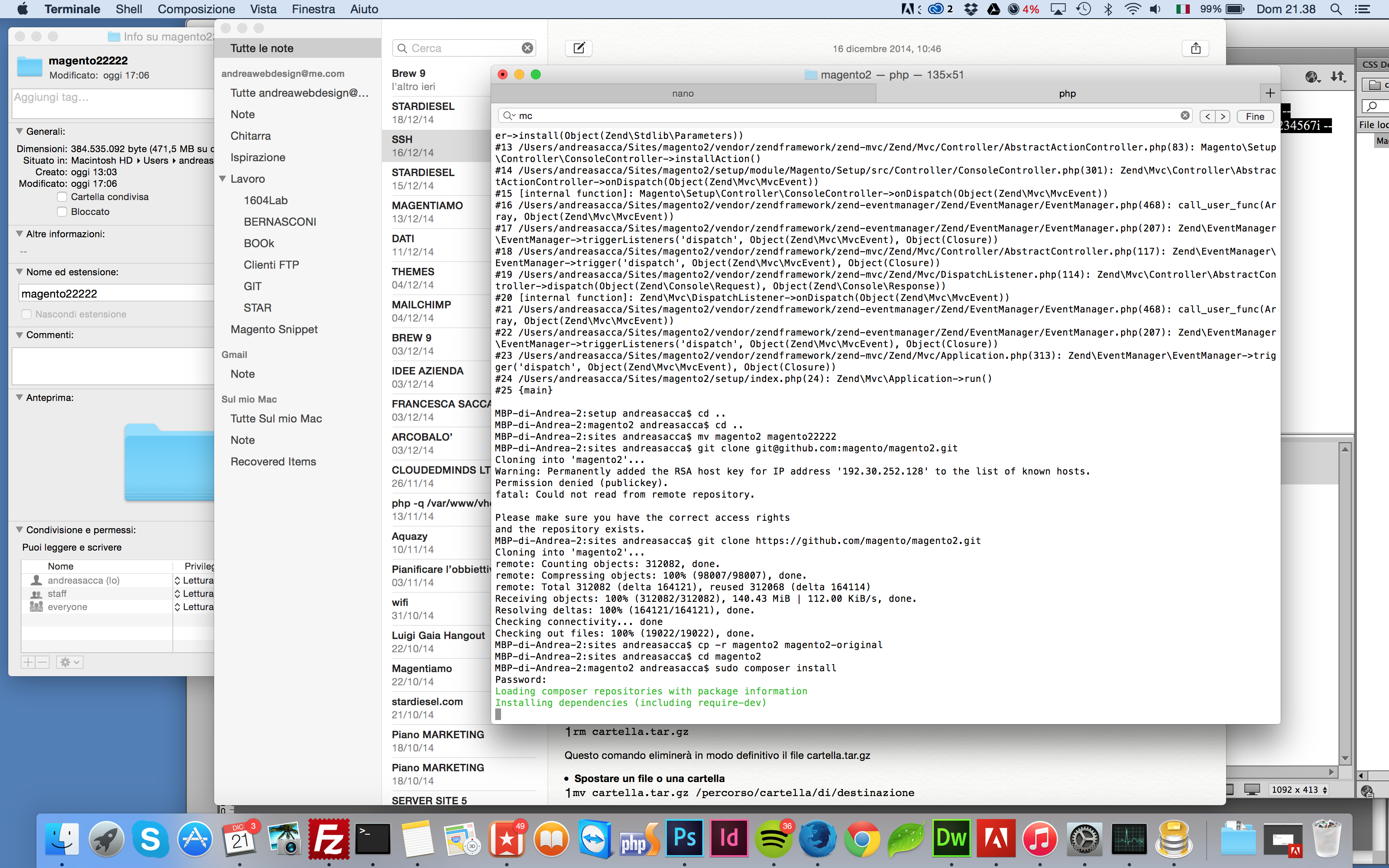The width and height of the screenshot is (1389, 868).
Task: Click the share icon in Notes
Action: (x=1195, y=48)
